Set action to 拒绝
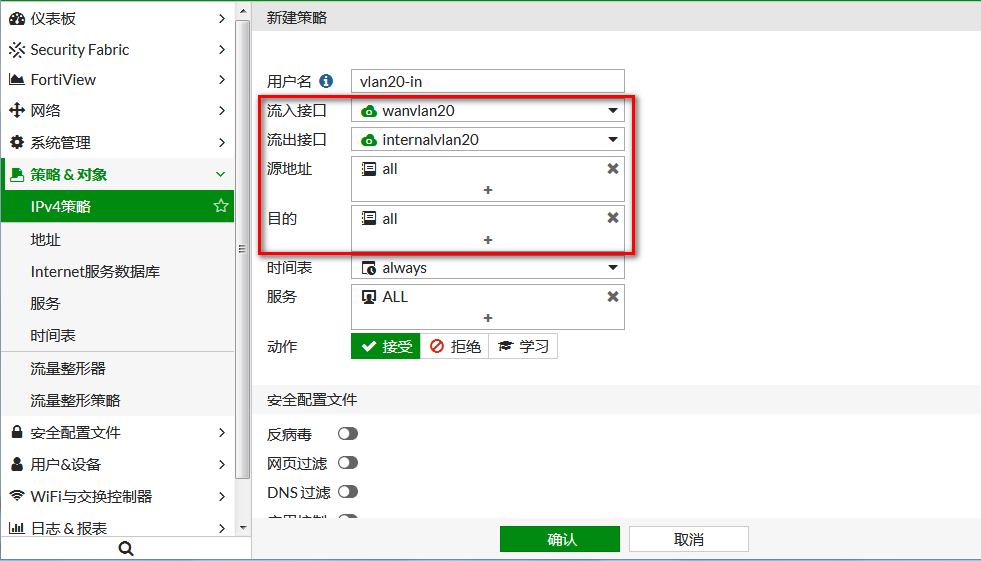The height and width of the screenshot is (561, 981). [x=454, y=346]
